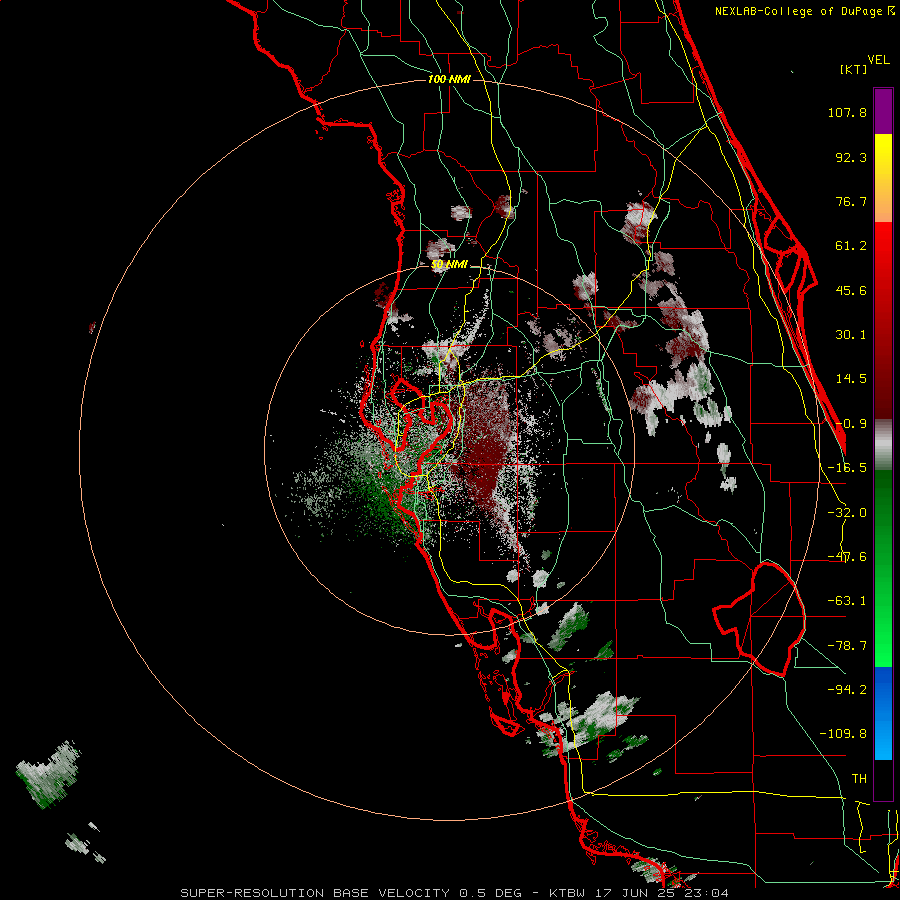Click the [KT] units label
Viewport: 900px width, 900px height.
[x=854, y=69]
